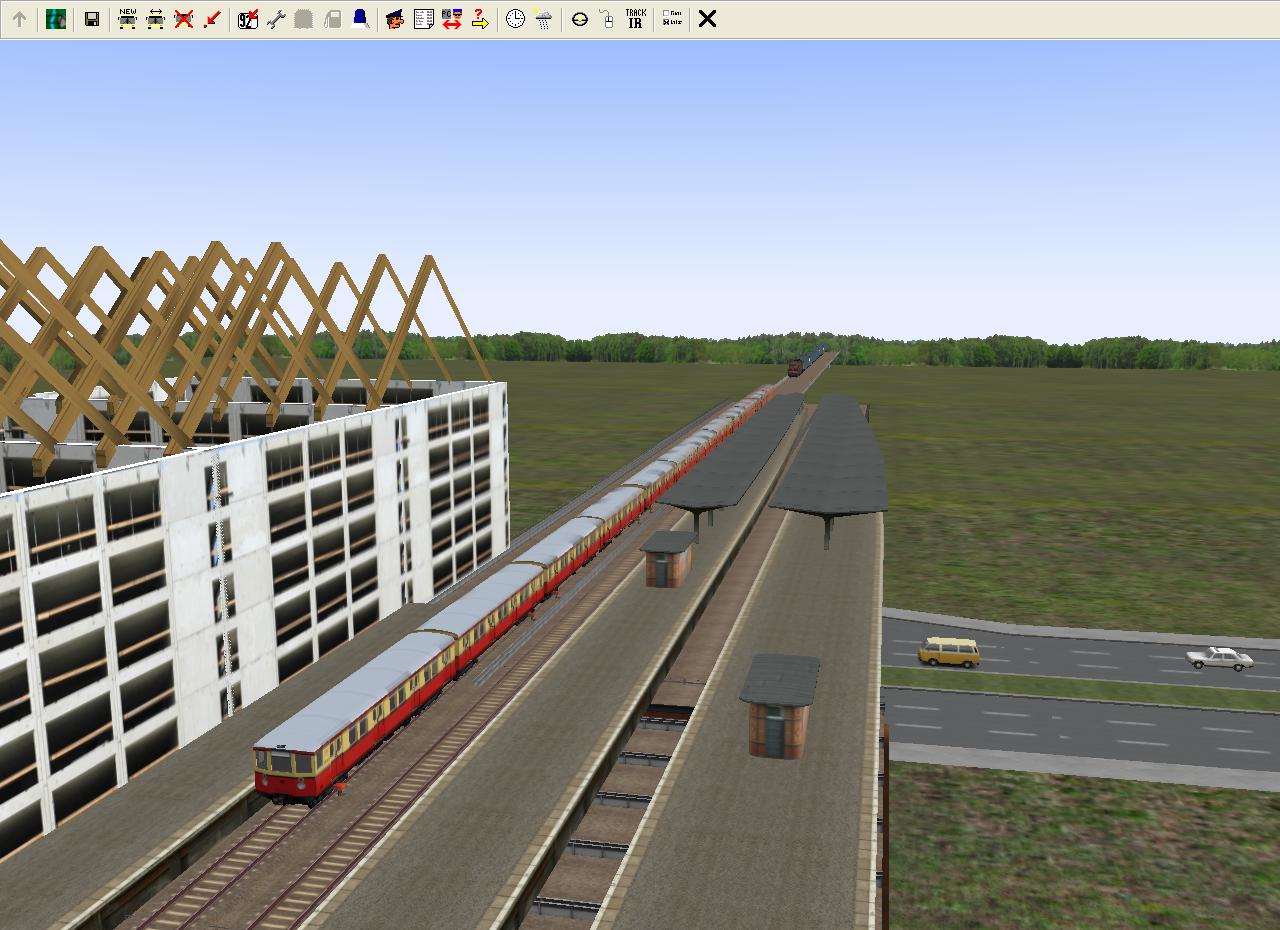This screenshot has width=1280, height=930.
Task: Select the red arrow placement tool
Action: pyautogui.click(x=211, y=19)
